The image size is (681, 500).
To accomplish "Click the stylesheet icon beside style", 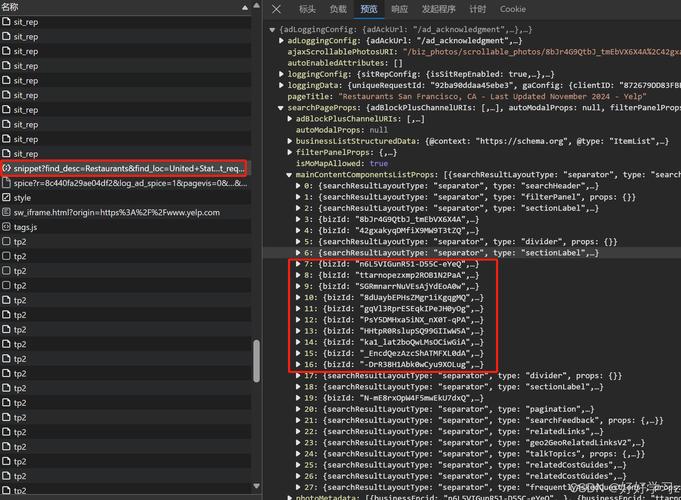I will pyautogui.click(x=6, y=197).
